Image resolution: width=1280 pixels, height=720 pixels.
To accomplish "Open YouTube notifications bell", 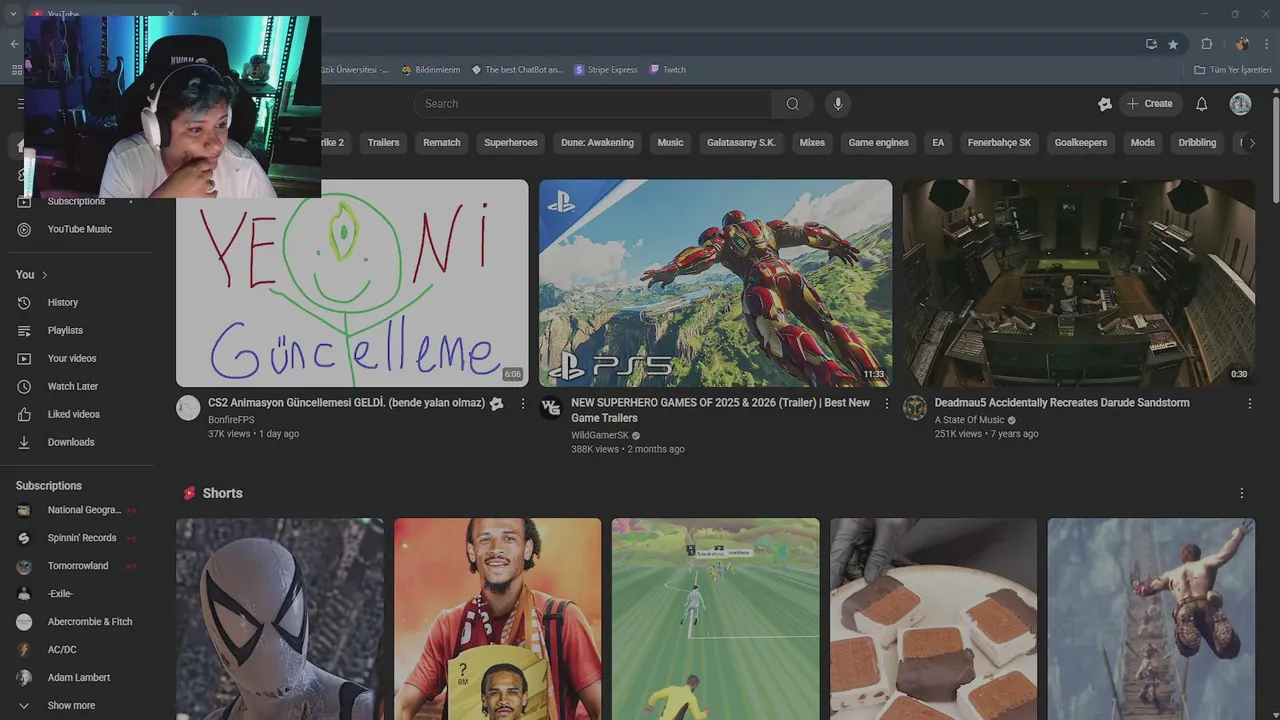I will click(1202, 104).
